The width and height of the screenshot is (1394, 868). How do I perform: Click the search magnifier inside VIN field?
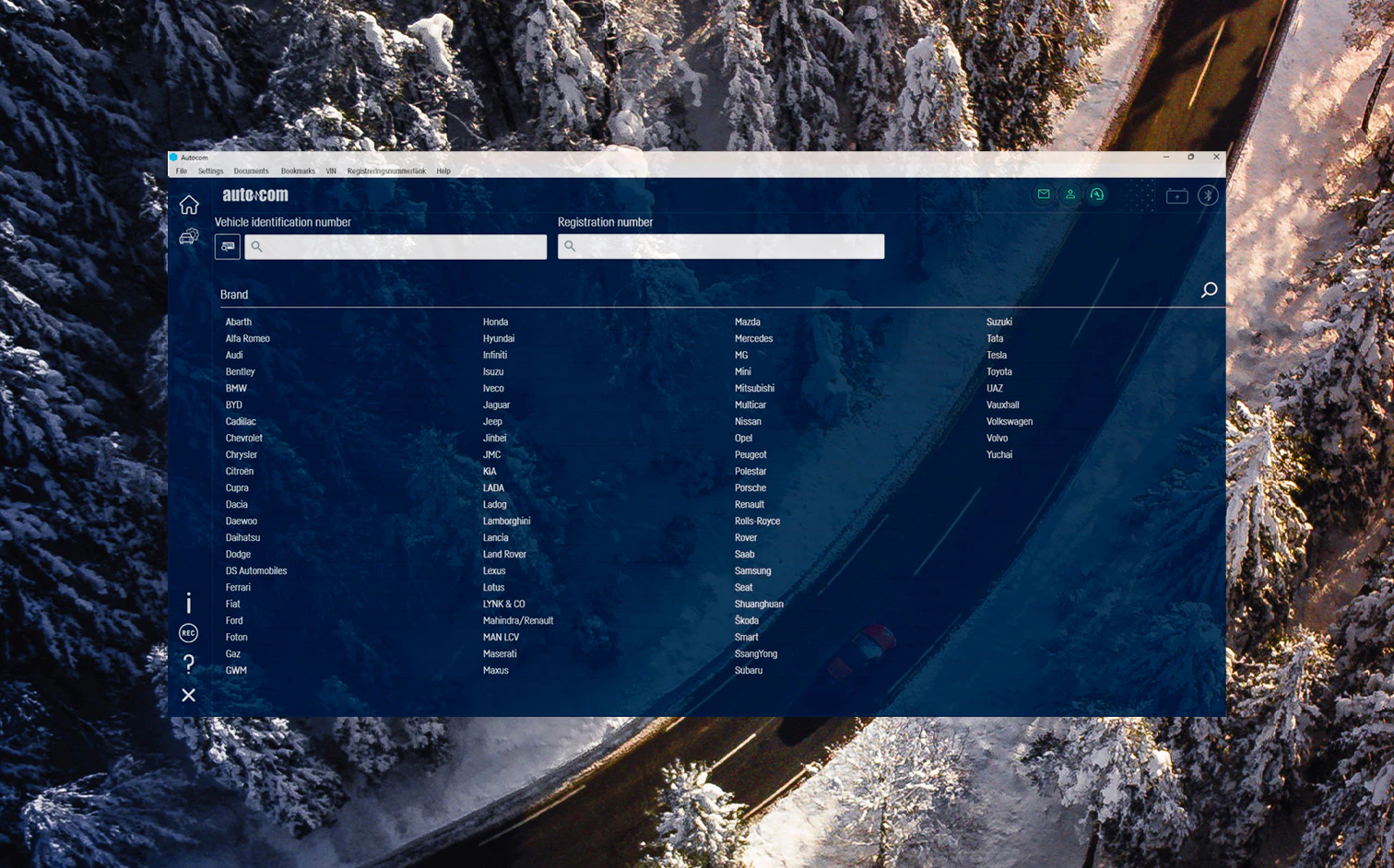(257, 246)
